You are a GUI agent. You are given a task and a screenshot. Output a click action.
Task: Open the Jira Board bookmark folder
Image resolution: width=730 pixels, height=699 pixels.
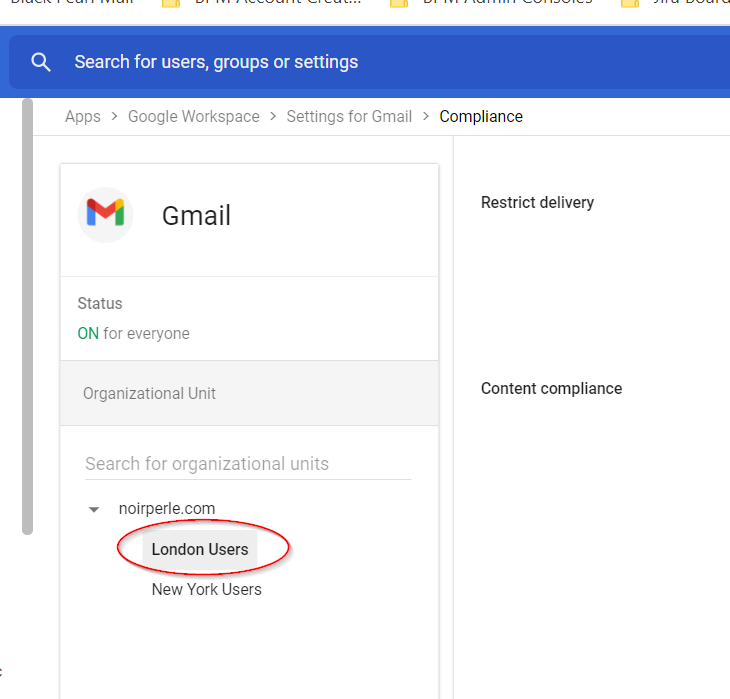tap(682, 3)
